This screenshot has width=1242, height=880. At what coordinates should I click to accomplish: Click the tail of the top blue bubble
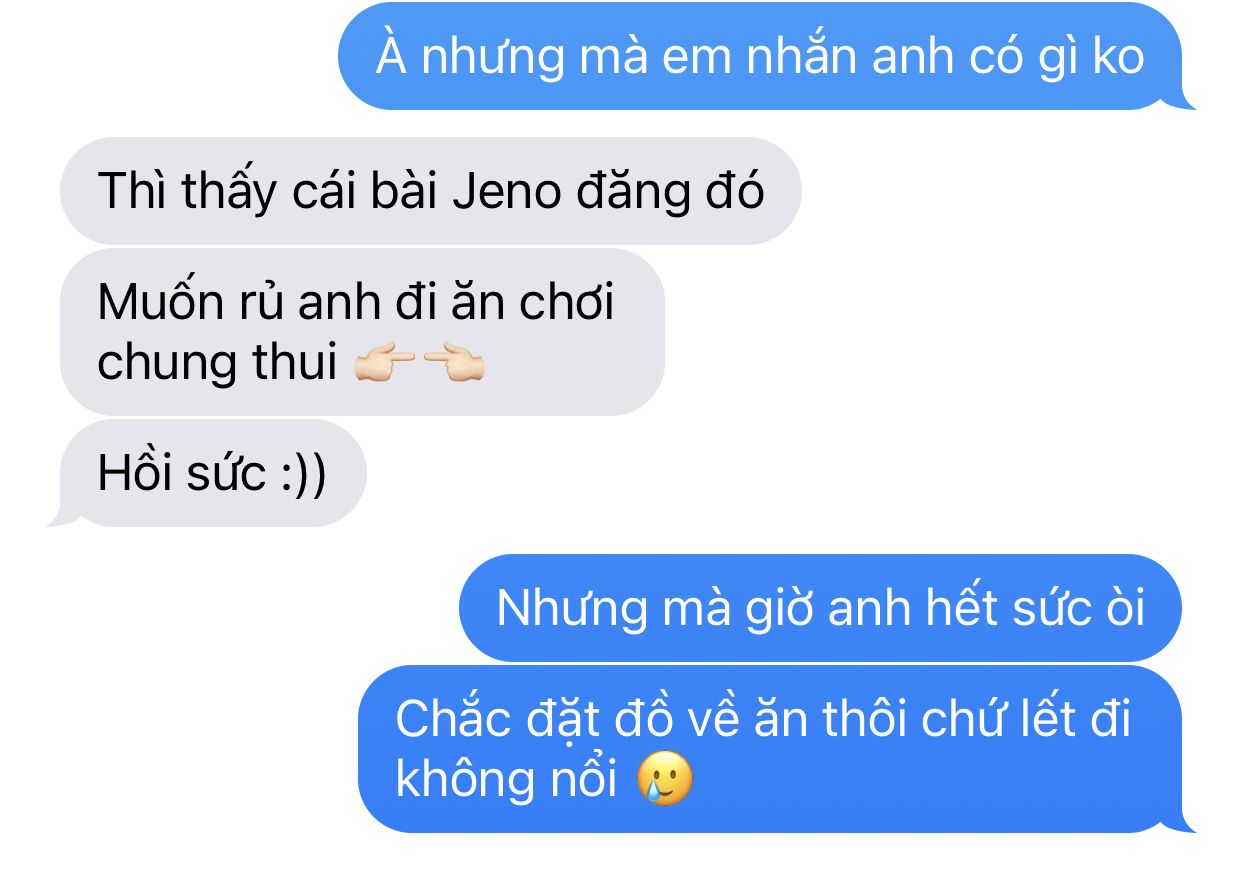[1186, 99]
